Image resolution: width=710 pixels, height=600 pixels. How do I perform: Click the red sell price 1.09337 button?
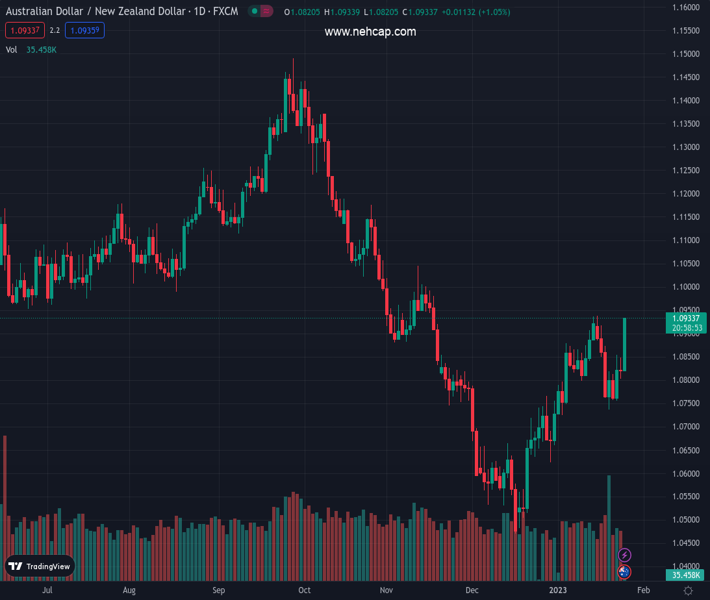[x=24, y=30]
